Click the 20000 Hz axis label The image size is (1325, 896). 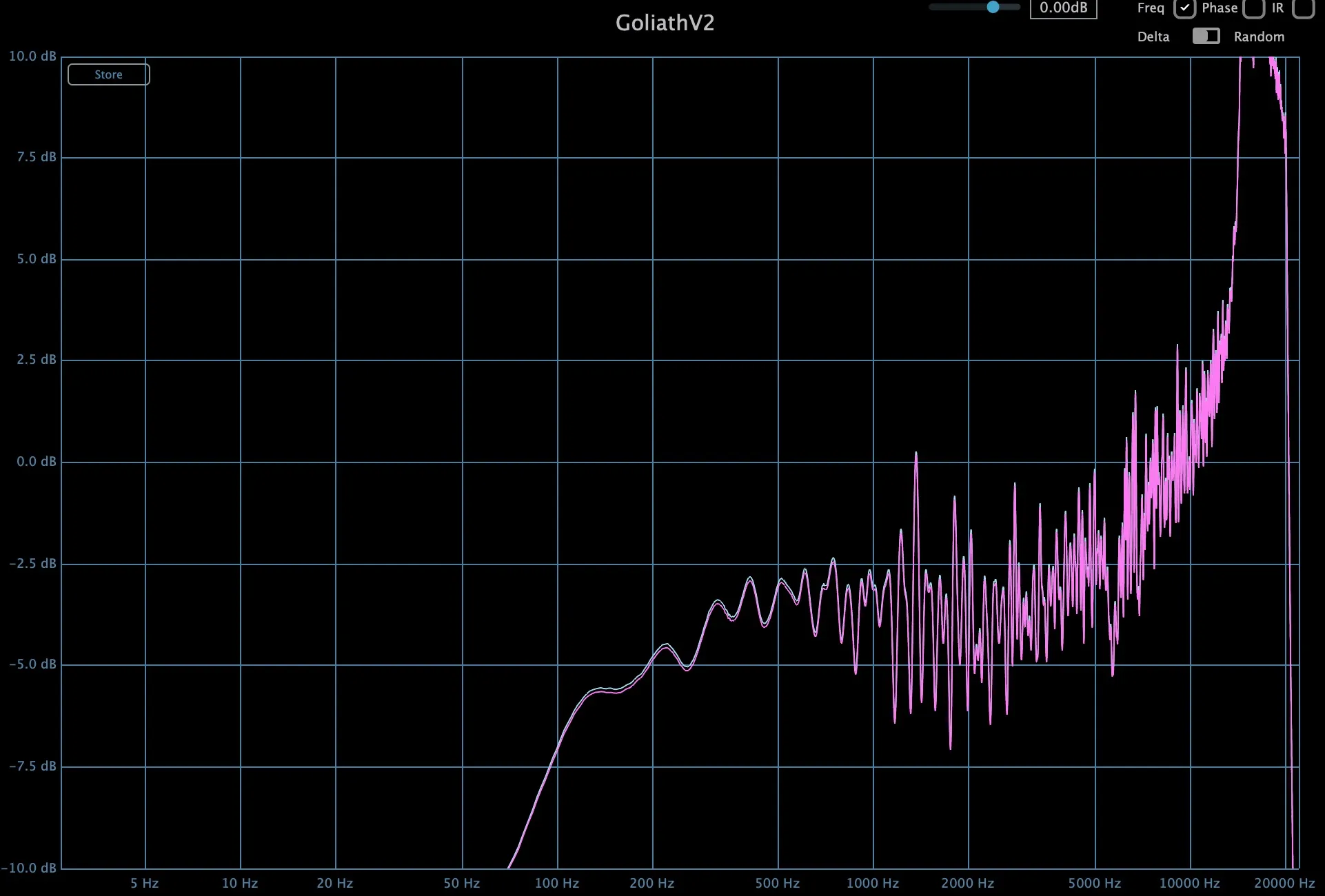click(x=1284, y=883)
